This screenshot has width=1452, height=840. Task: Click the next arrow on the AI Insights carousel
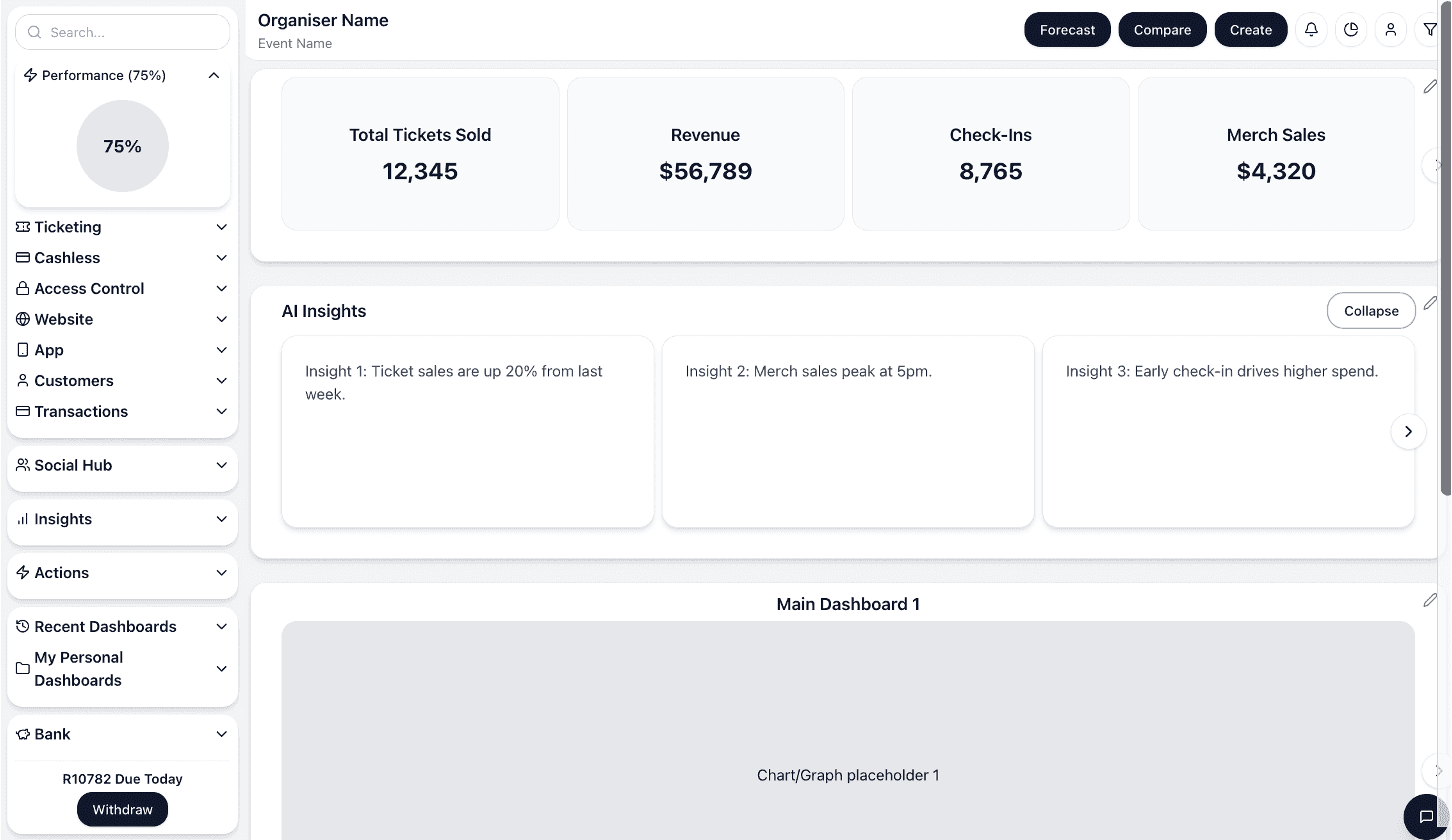coord(1408,431)
